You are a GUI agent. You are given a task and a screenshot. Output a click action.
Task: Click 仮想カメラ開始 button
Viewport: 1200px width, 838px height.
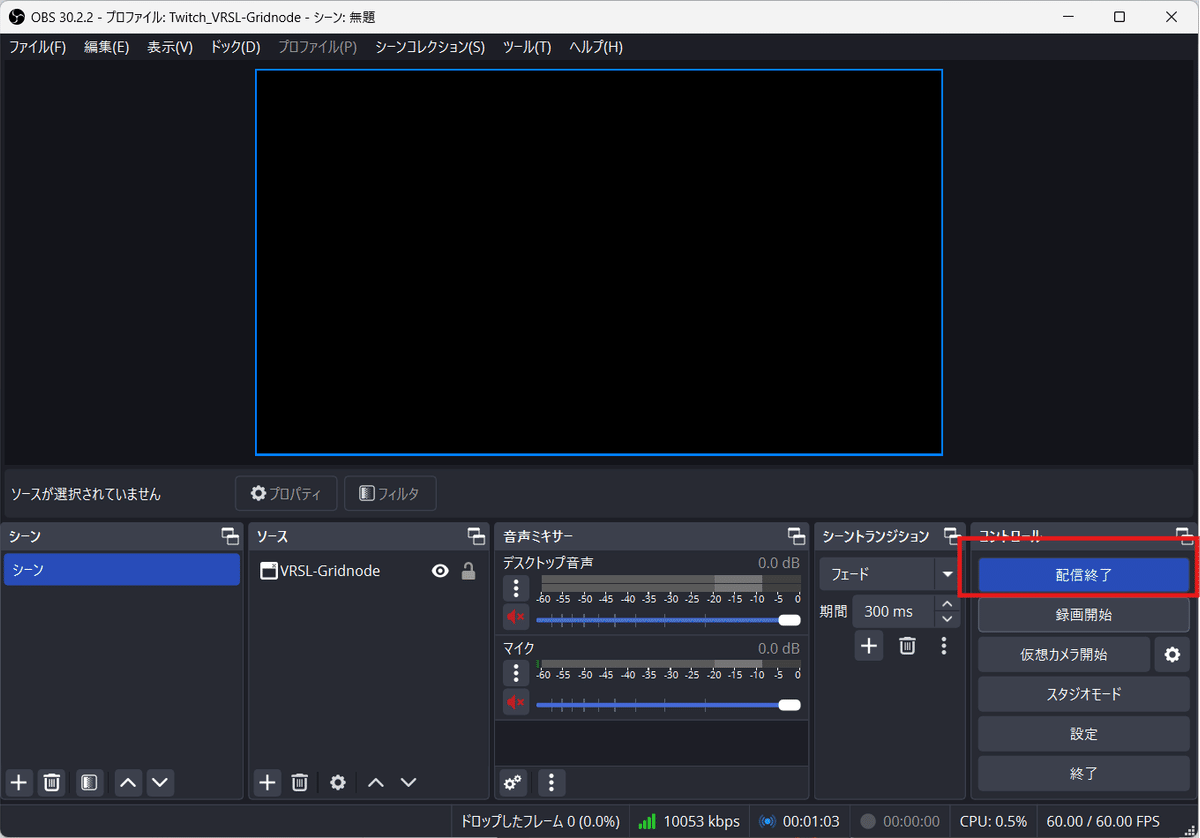(x=1064, y=655)
